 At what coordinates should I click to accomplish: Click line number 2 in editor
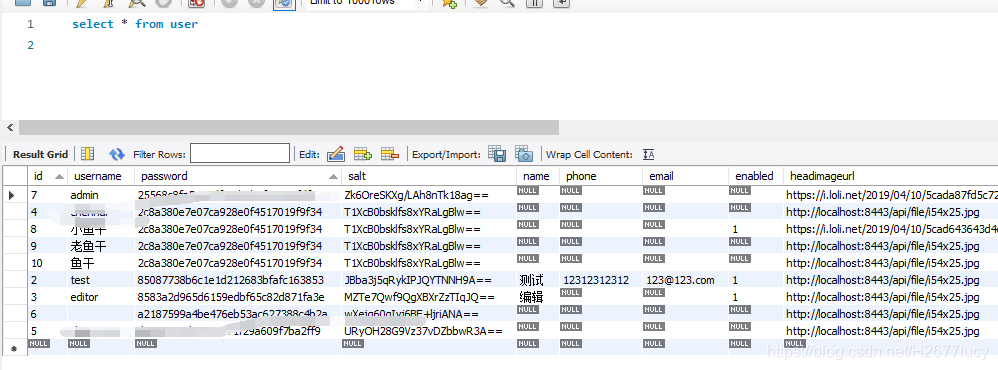coord(31,45)
